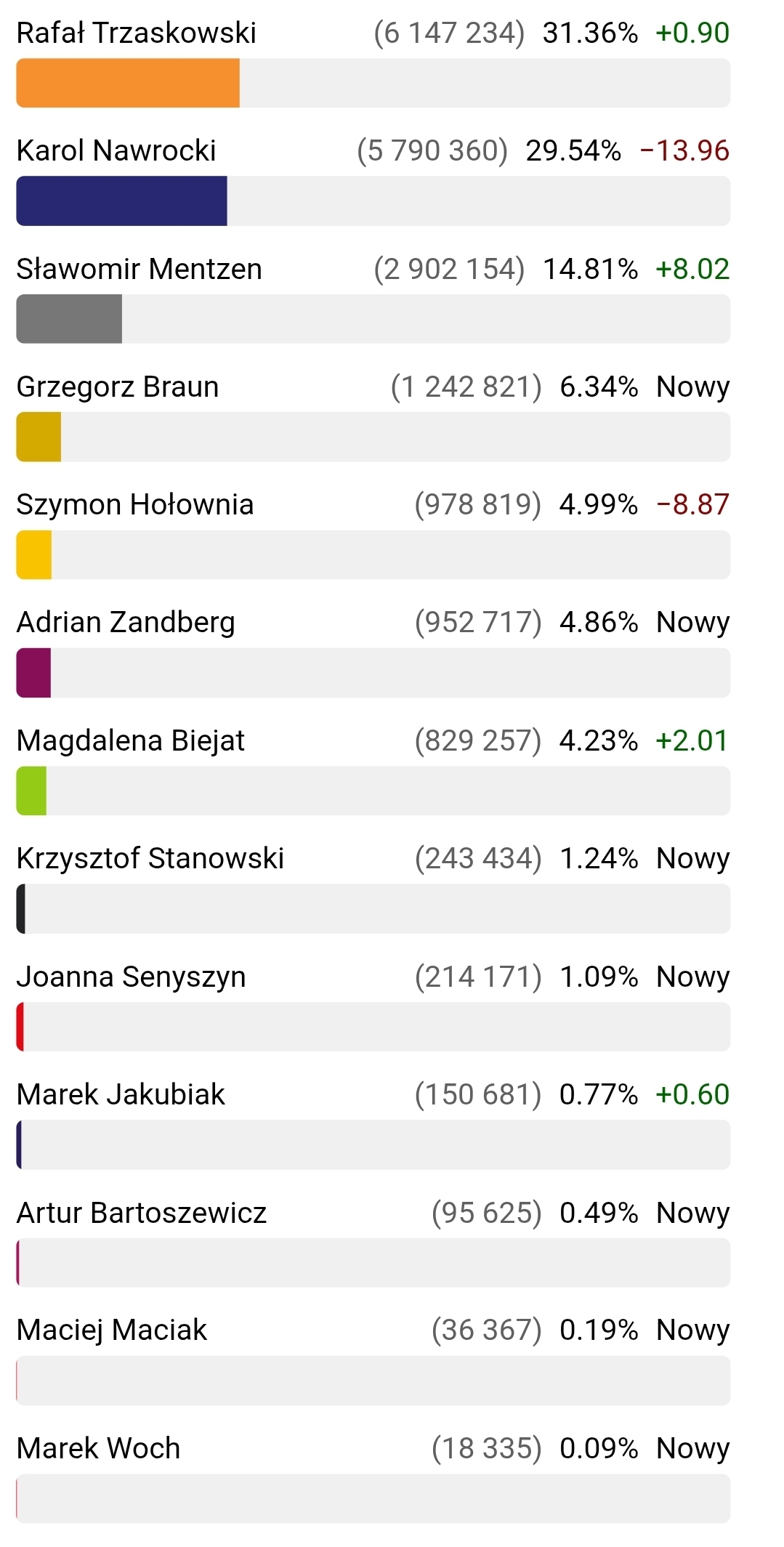
Task: Click the green Biejat bar segment
Action: 31,791
